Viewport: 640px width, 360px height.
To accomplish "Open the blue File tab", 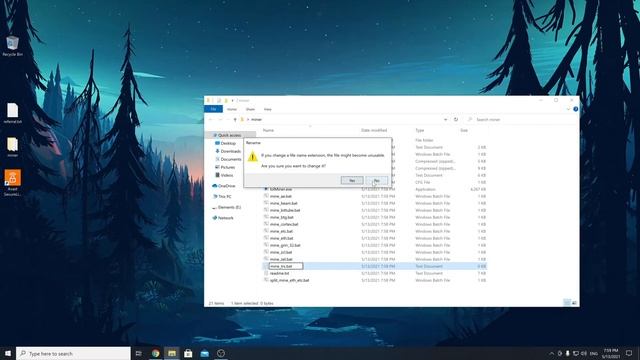I will point(213,109).
